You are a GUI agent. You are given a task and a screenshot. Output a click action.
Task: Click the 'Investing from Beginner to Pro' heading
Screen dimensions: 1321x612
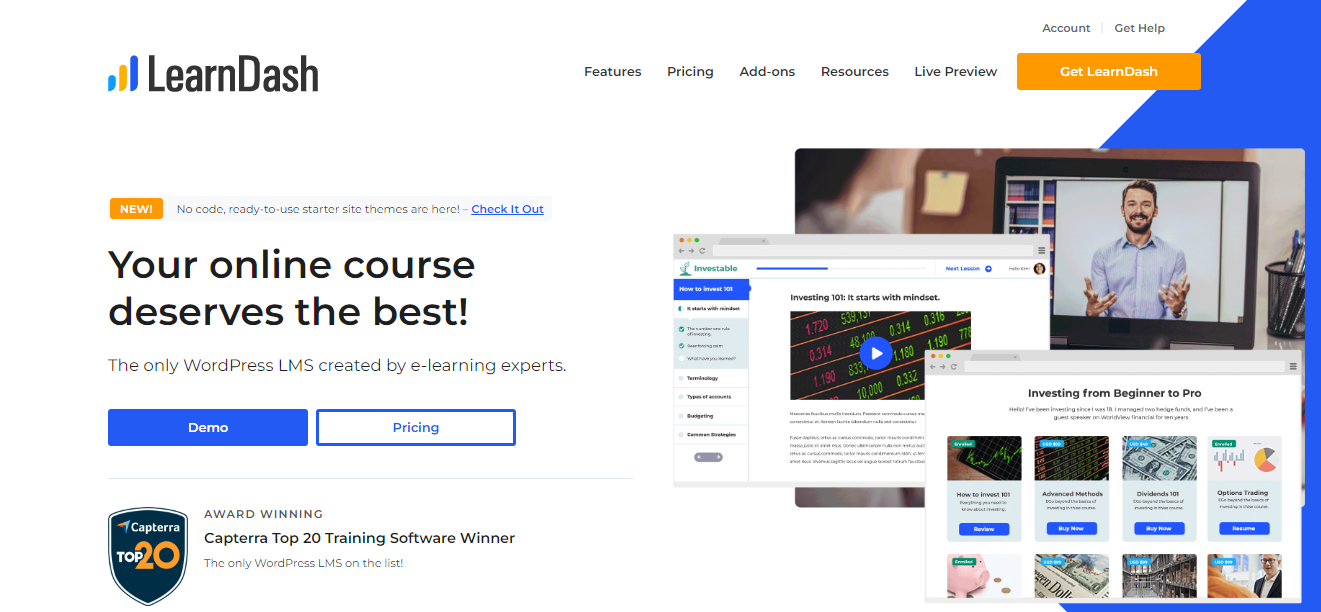pos(1115,394)
